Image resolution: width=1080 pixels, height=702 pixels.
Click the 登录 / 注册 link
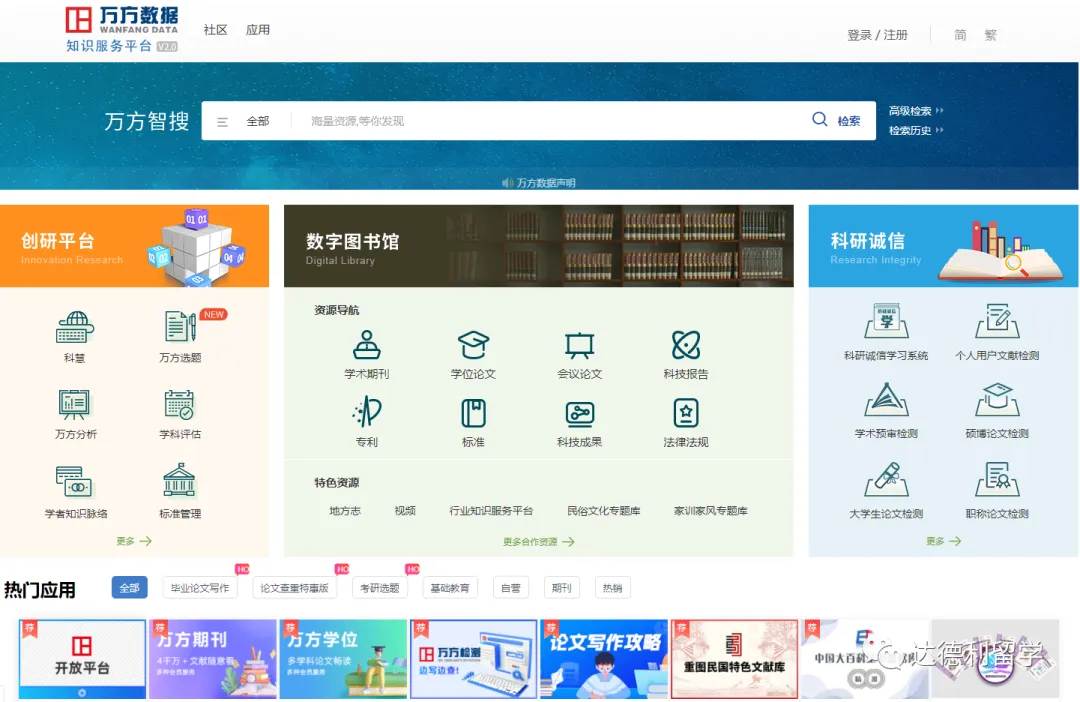[878, 34]
